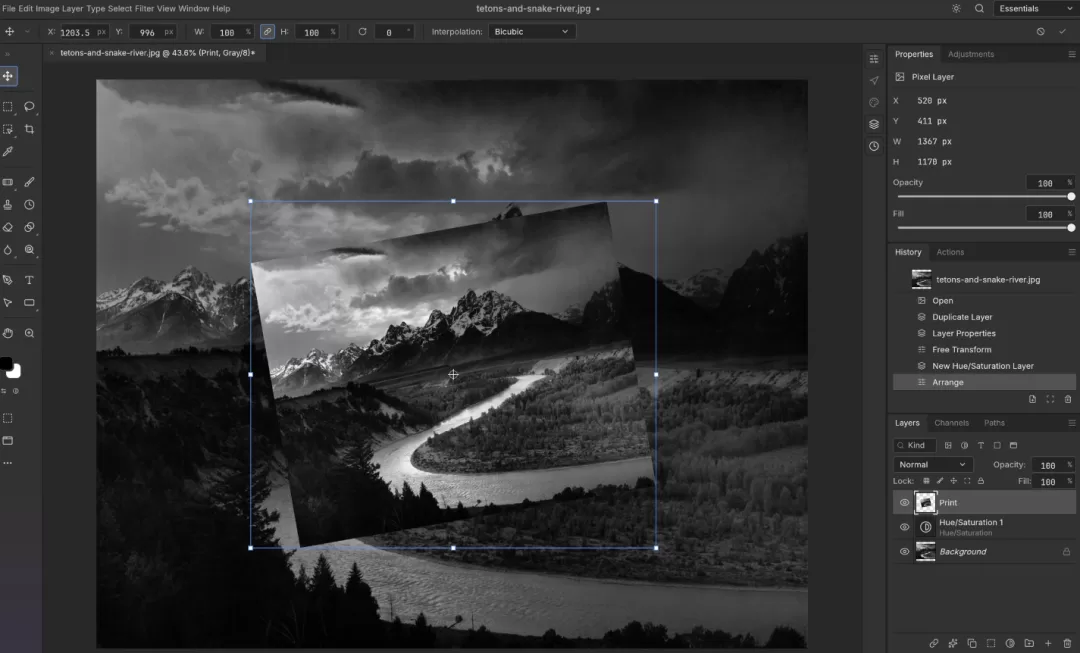Select the Type tool

click(x=29, y=280)
